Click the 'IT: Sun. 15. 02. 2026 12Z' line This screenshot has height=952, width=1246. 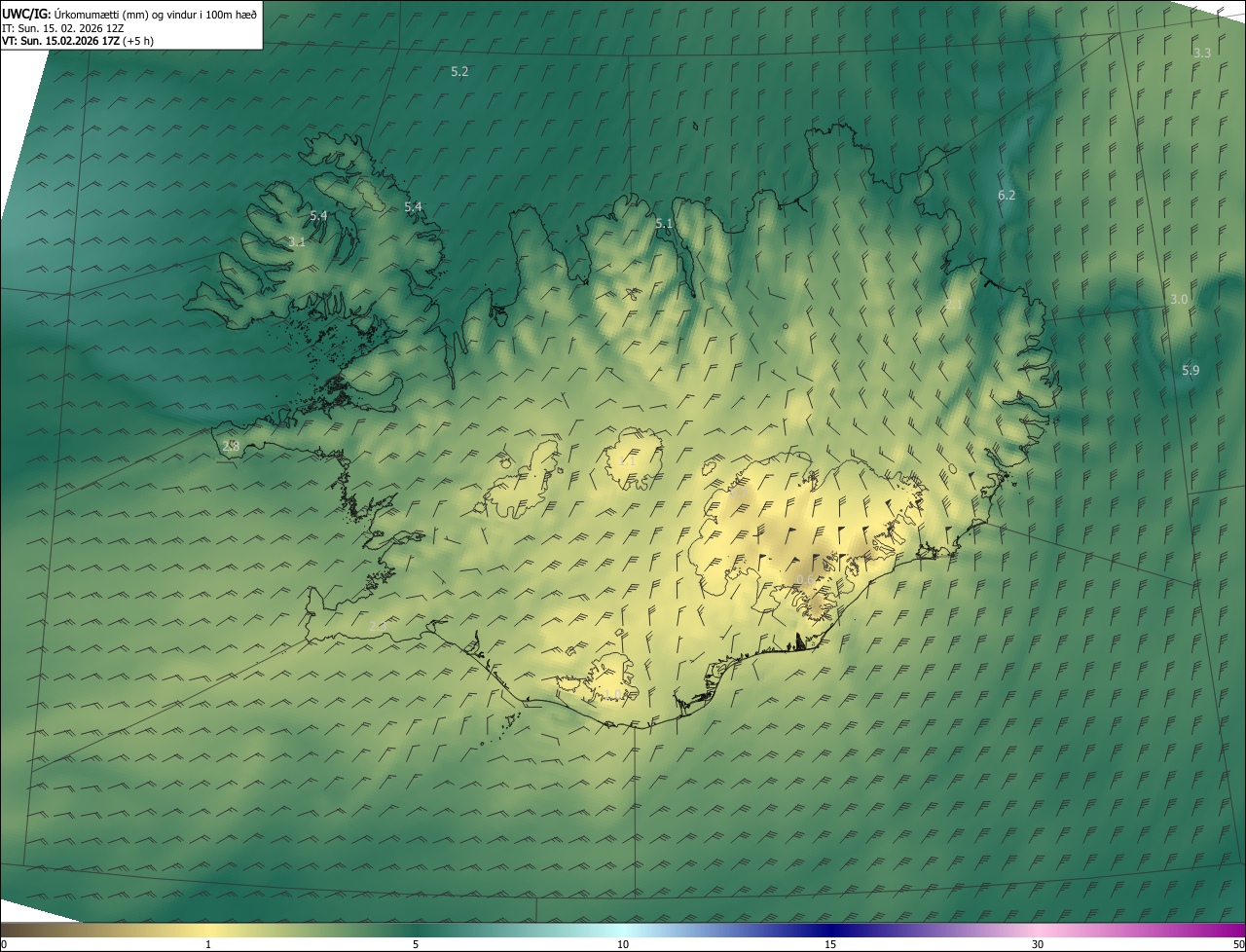pos(62,27)
